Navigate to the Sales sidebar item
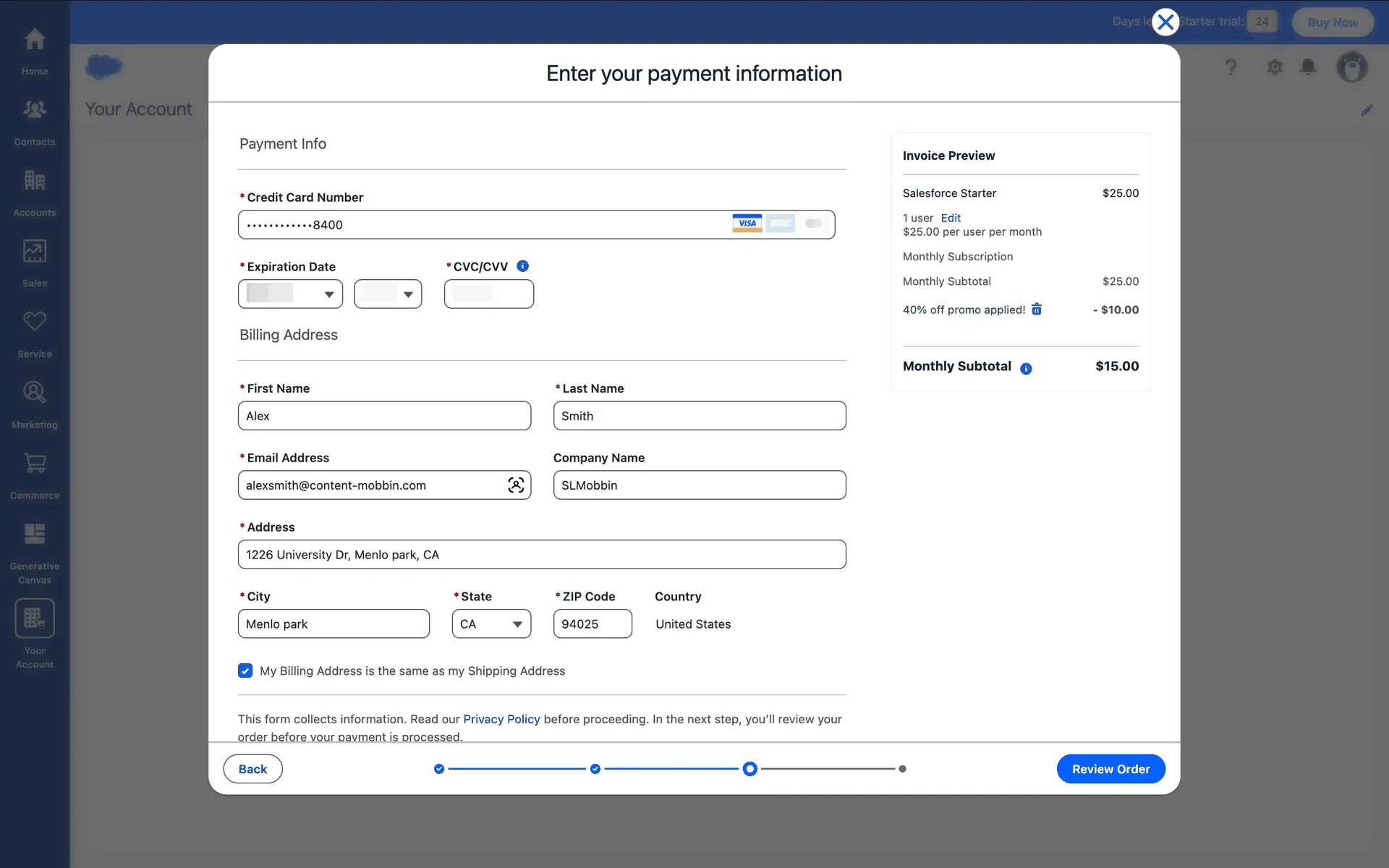 [35, 262]
